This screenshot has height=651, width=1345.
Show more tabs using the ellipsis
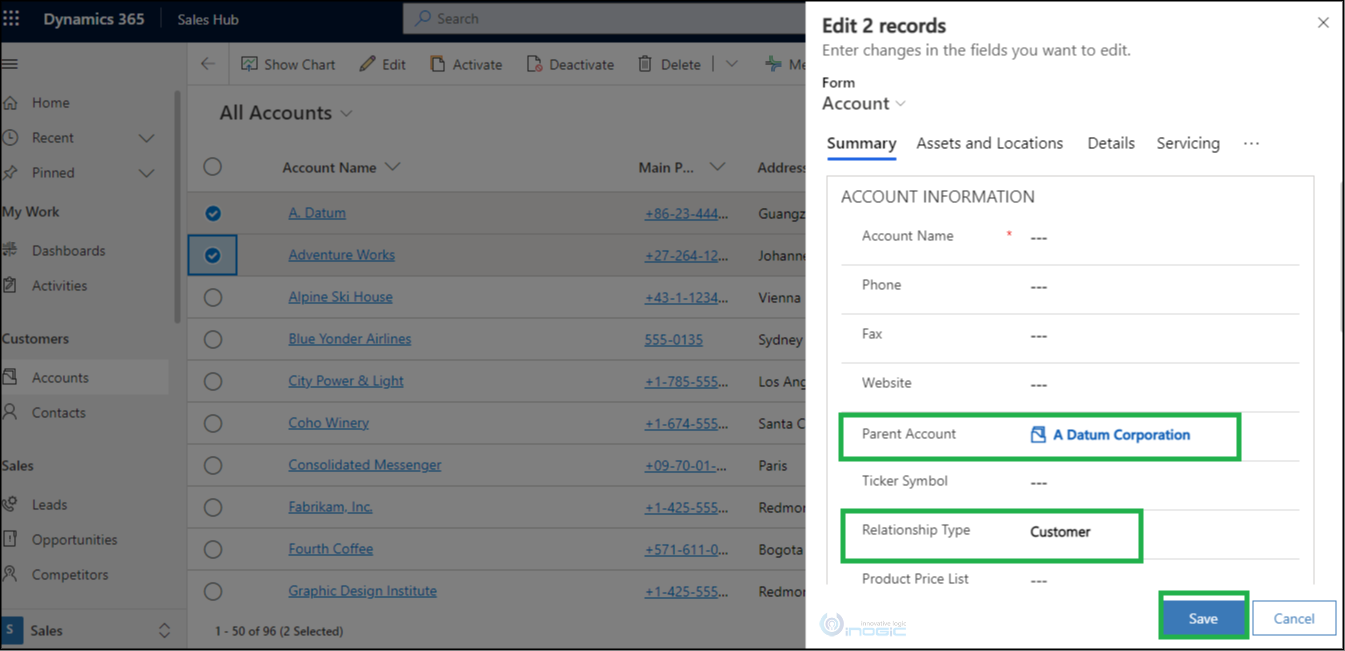pyautogui.click(x=1251, y=143)
